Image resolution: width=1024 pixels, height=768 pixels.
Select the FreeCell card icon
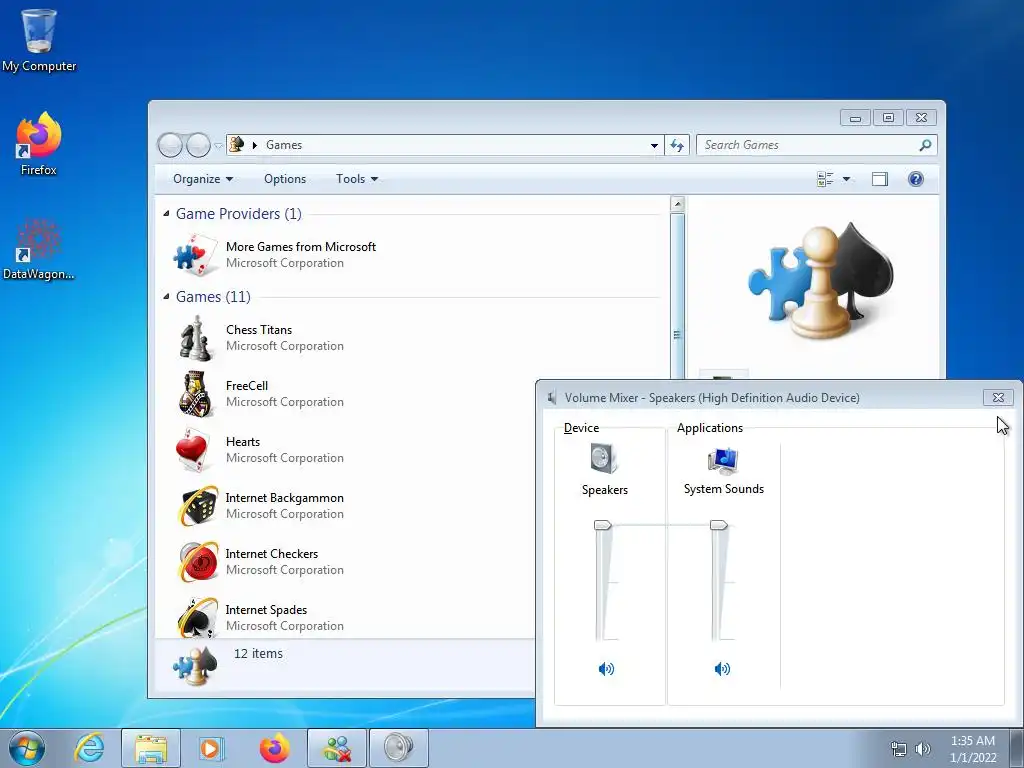point(195,394)
